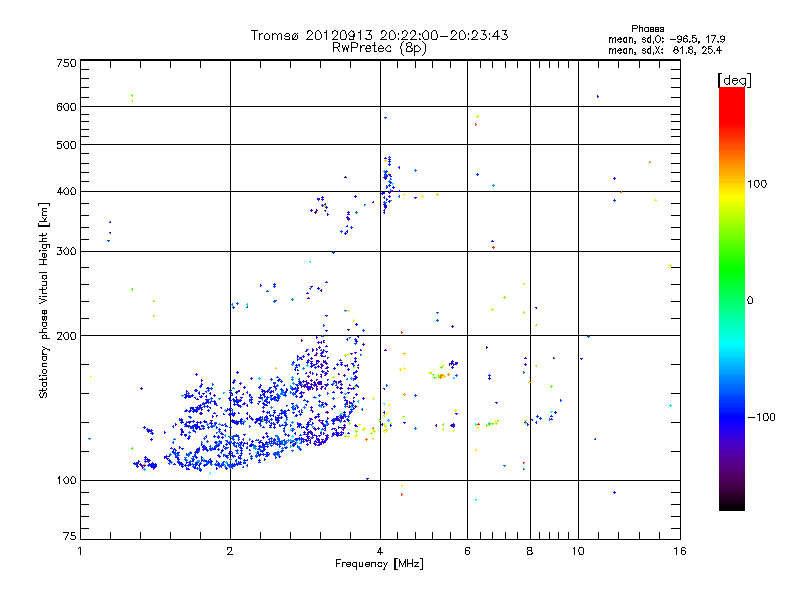Click the y-axis '400' height label
Image resolution: width=800 pixels, height=600 pixels.
click(x=66, y=192)
